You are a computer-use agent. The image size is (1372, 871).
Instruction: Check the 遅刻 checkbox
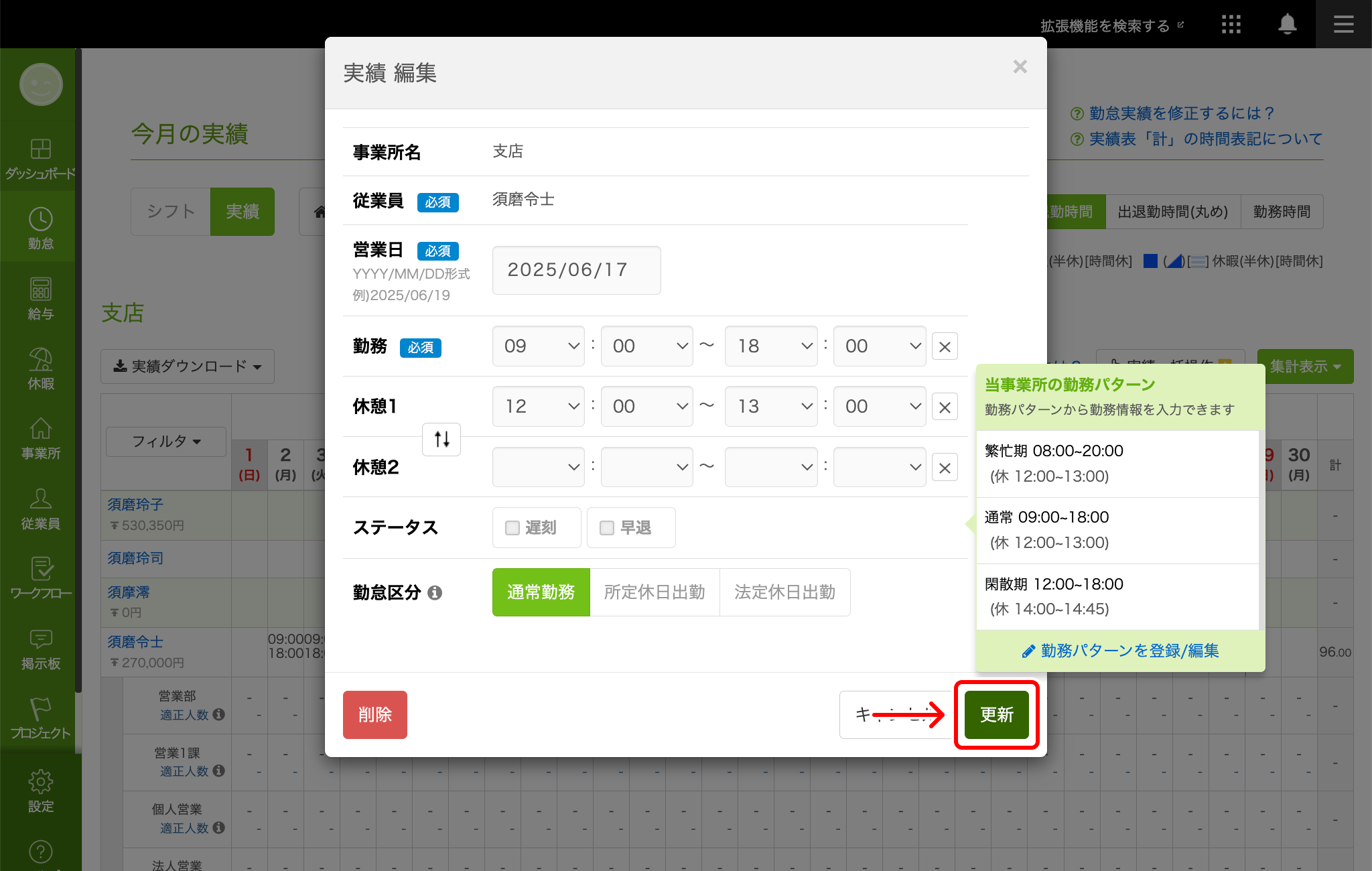tap(512, 528)
